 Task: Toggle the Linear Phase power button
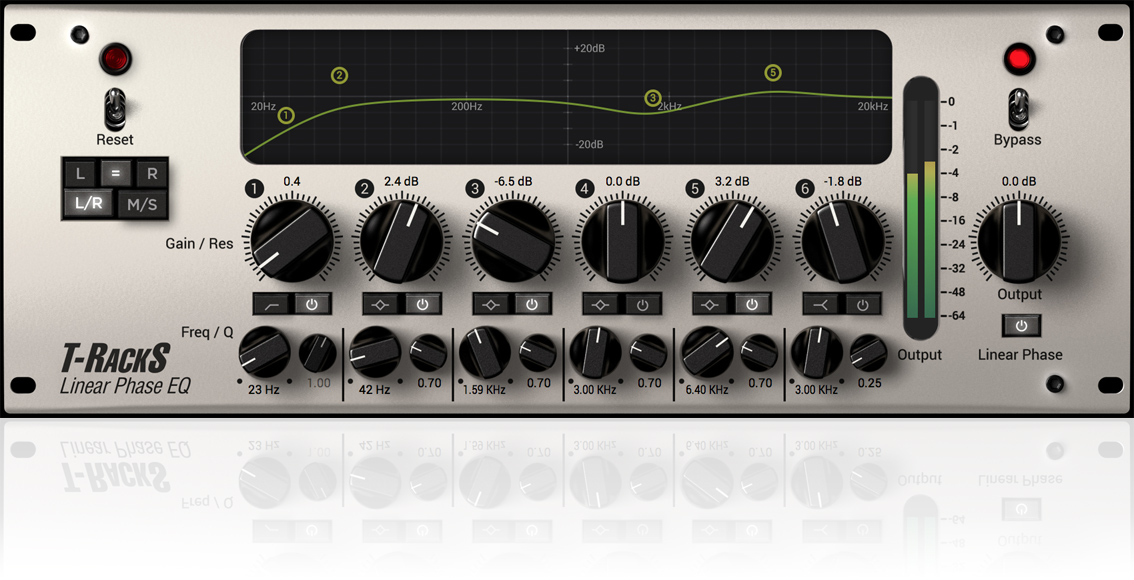(x=1020, y=325)
